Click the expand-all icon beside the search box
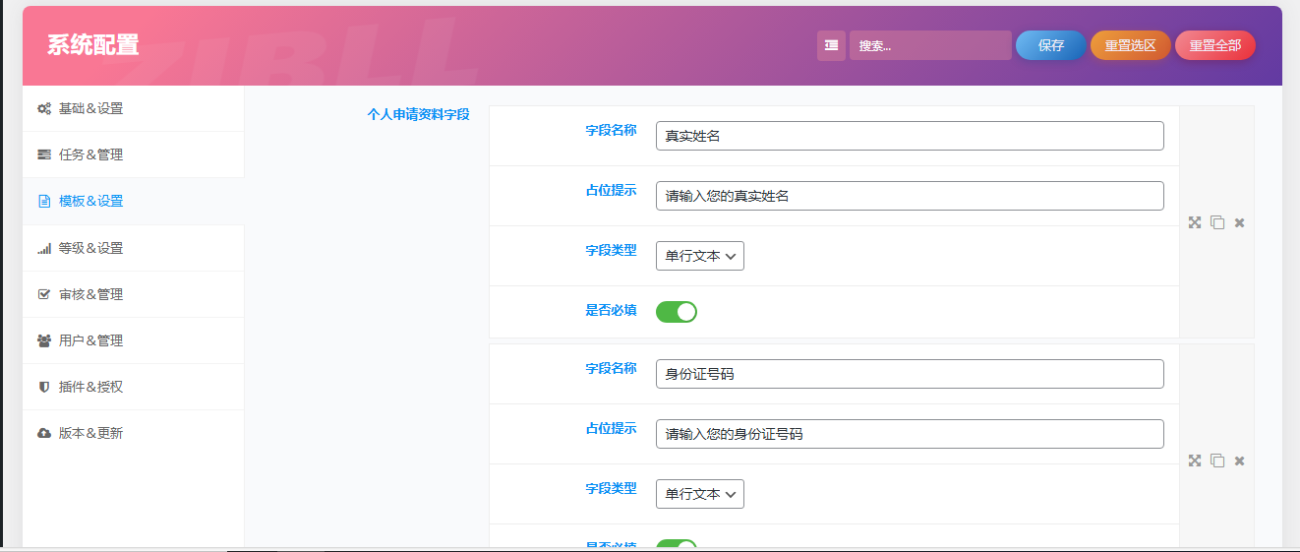1300x552 pixels. point(831,46)
